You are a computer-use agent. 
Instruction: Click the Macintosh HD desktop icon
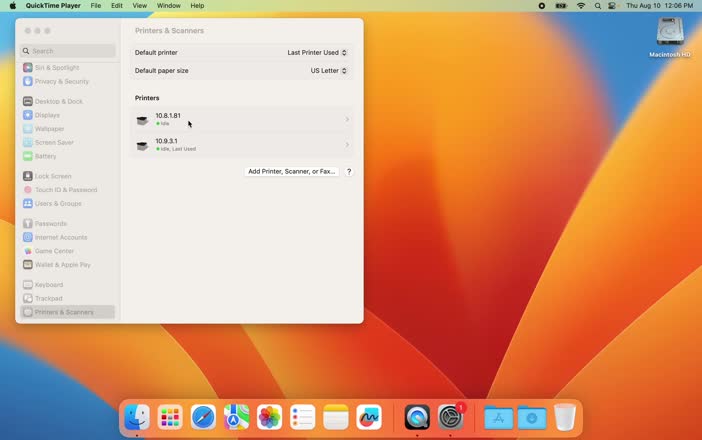point(670,37)
